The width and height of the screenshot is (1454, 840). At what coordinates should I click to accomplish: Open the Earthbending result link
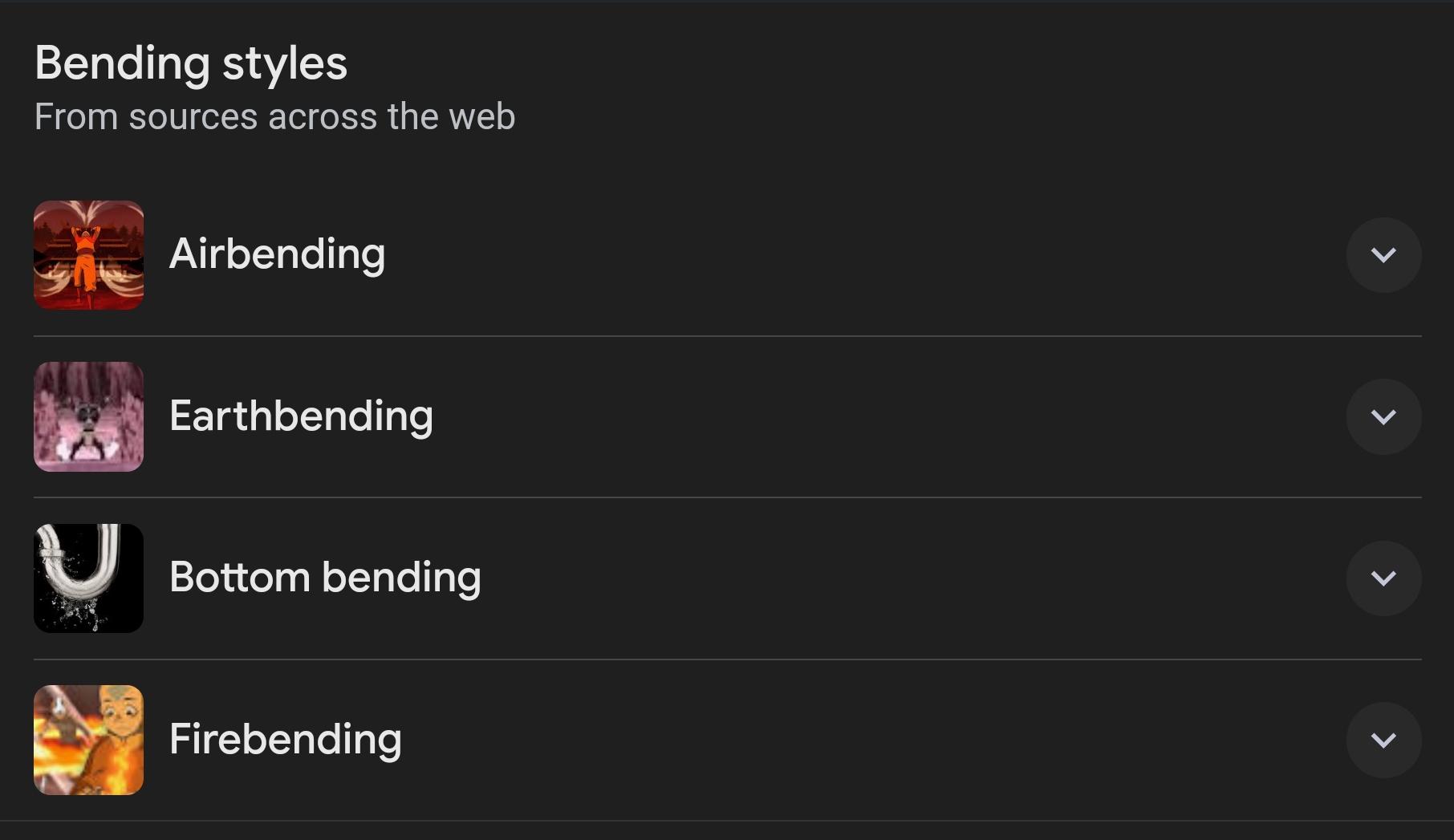point(302,416)
